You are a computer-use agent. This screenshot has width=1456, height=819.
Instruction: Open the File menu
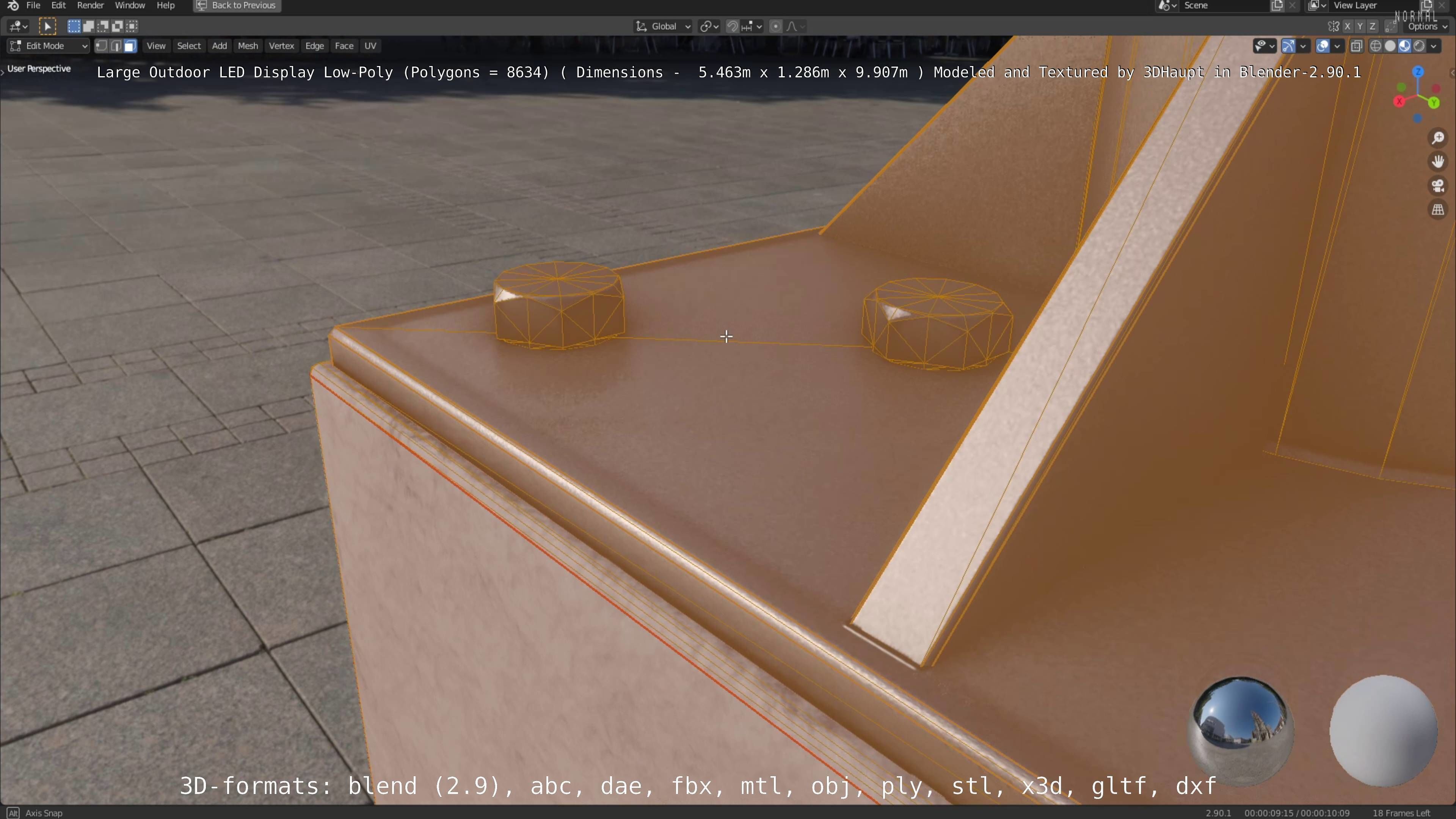click(33, 6)
